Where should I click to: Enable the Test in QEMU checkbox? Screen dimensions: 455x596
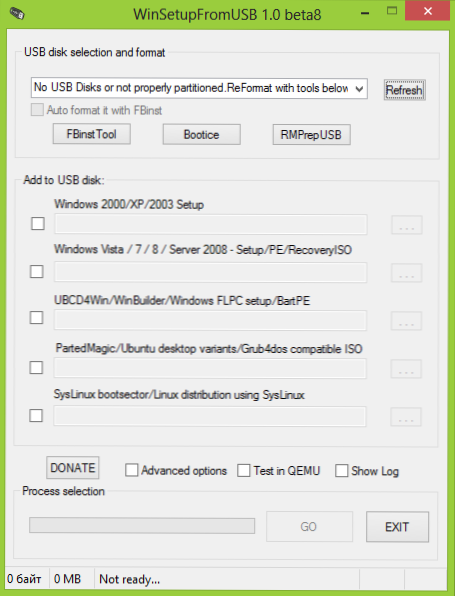(x=244, y=470)
